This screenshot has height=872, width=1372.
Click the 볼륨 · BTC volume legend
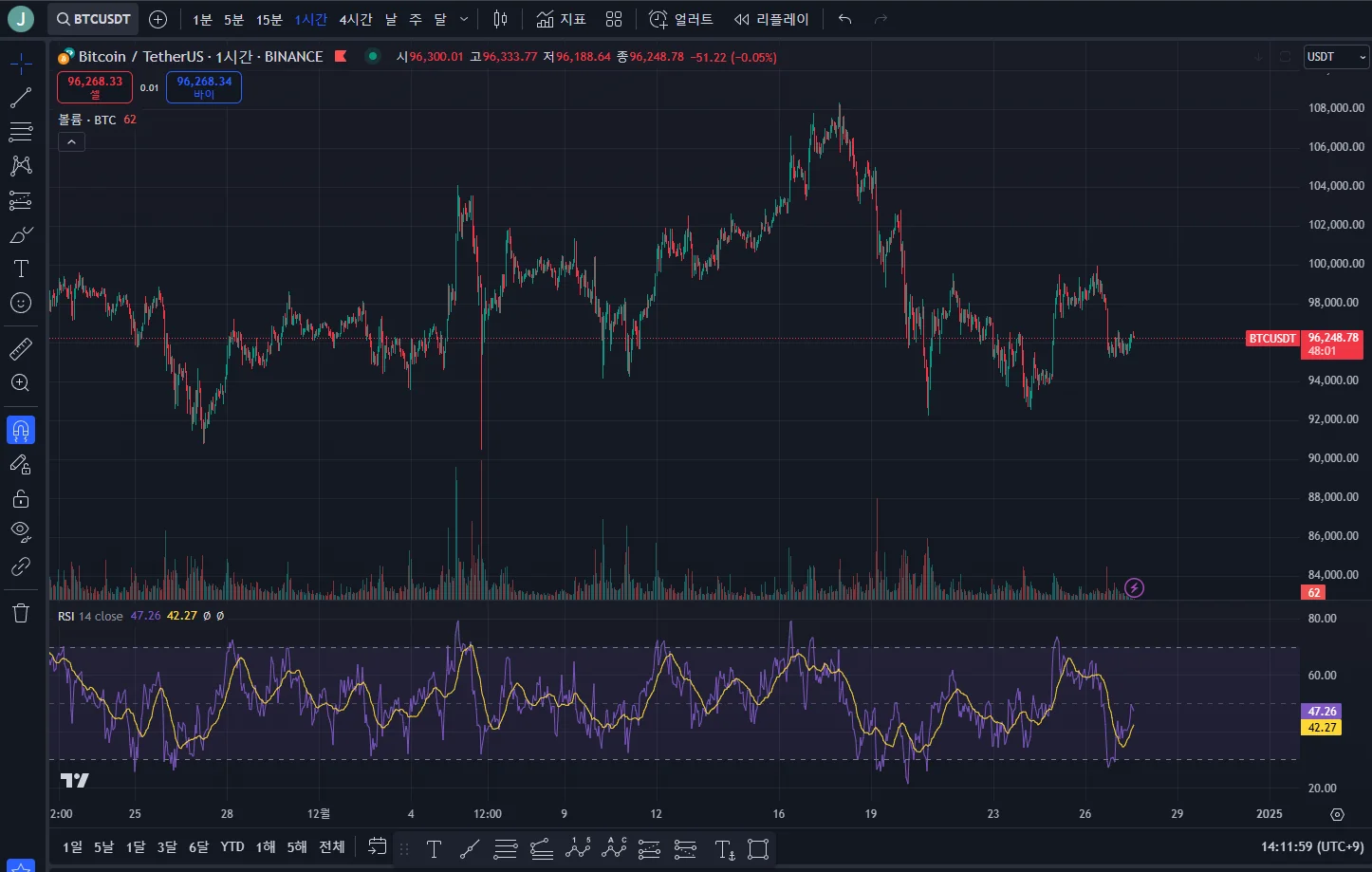(x=87, y=120)
